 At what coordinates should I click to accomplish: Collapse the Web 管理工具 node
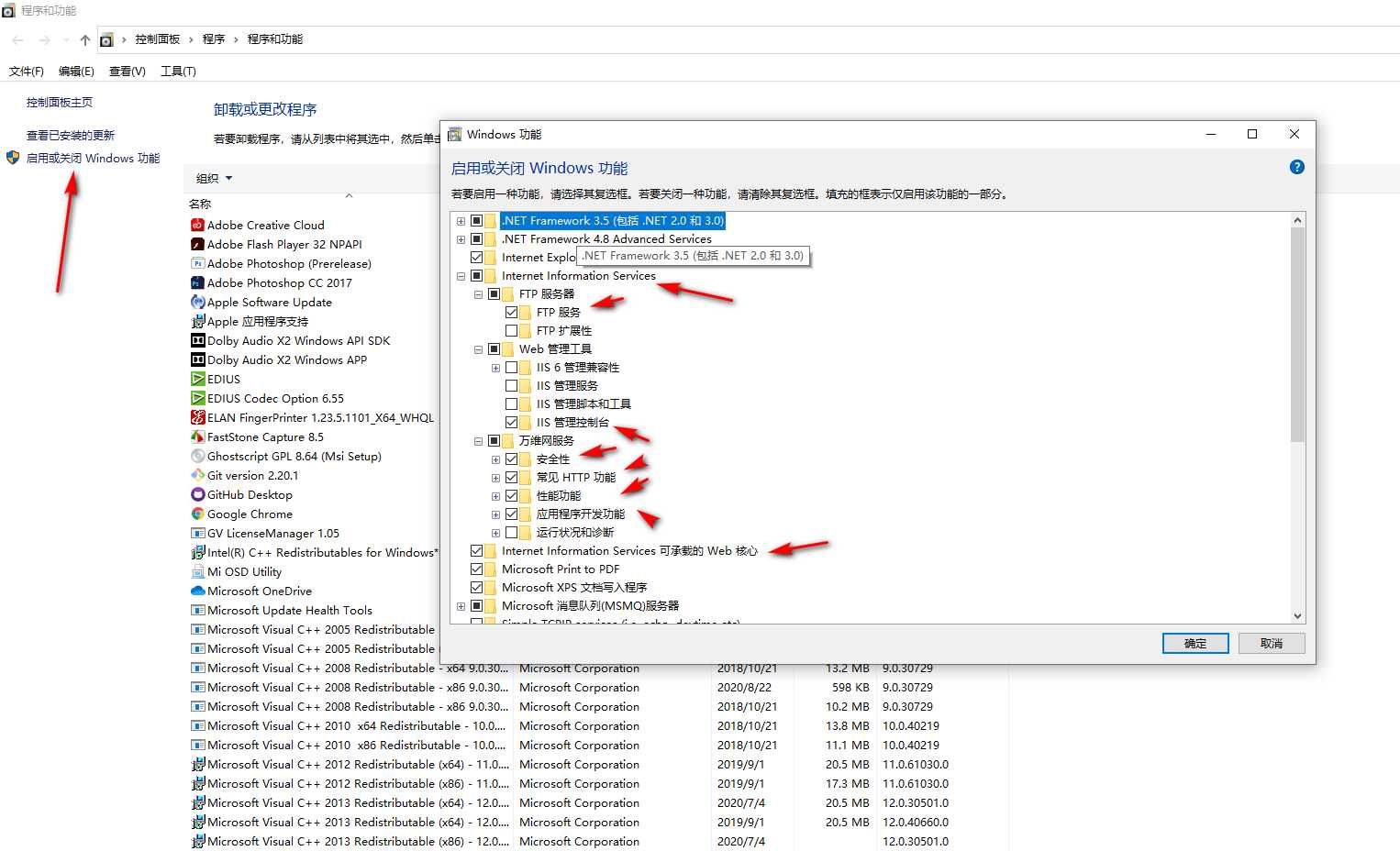478,349
